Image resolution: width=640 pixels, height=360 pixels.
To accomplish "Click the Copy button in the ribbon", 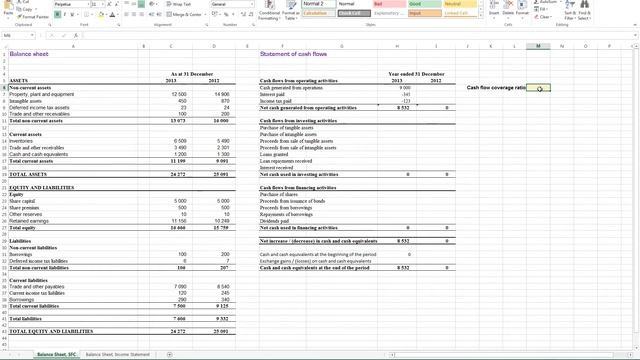I will (x=26, y=9).
